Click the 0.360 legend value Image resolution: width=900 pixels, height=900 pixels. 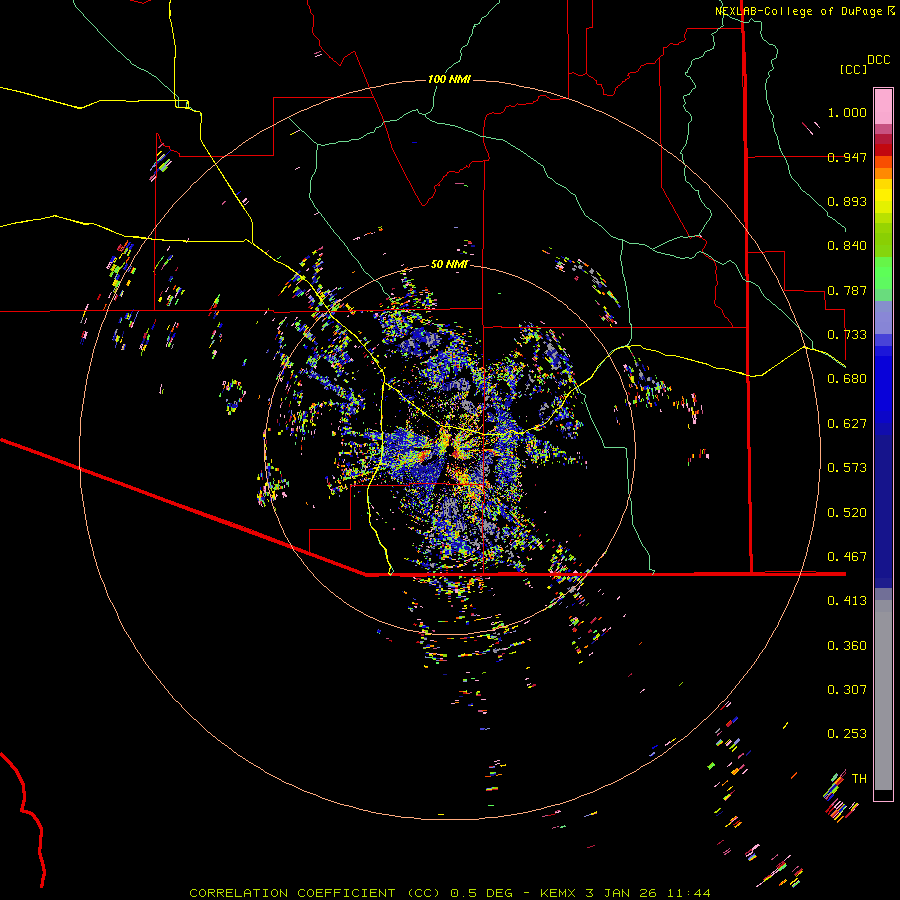(x=847, y=646)
